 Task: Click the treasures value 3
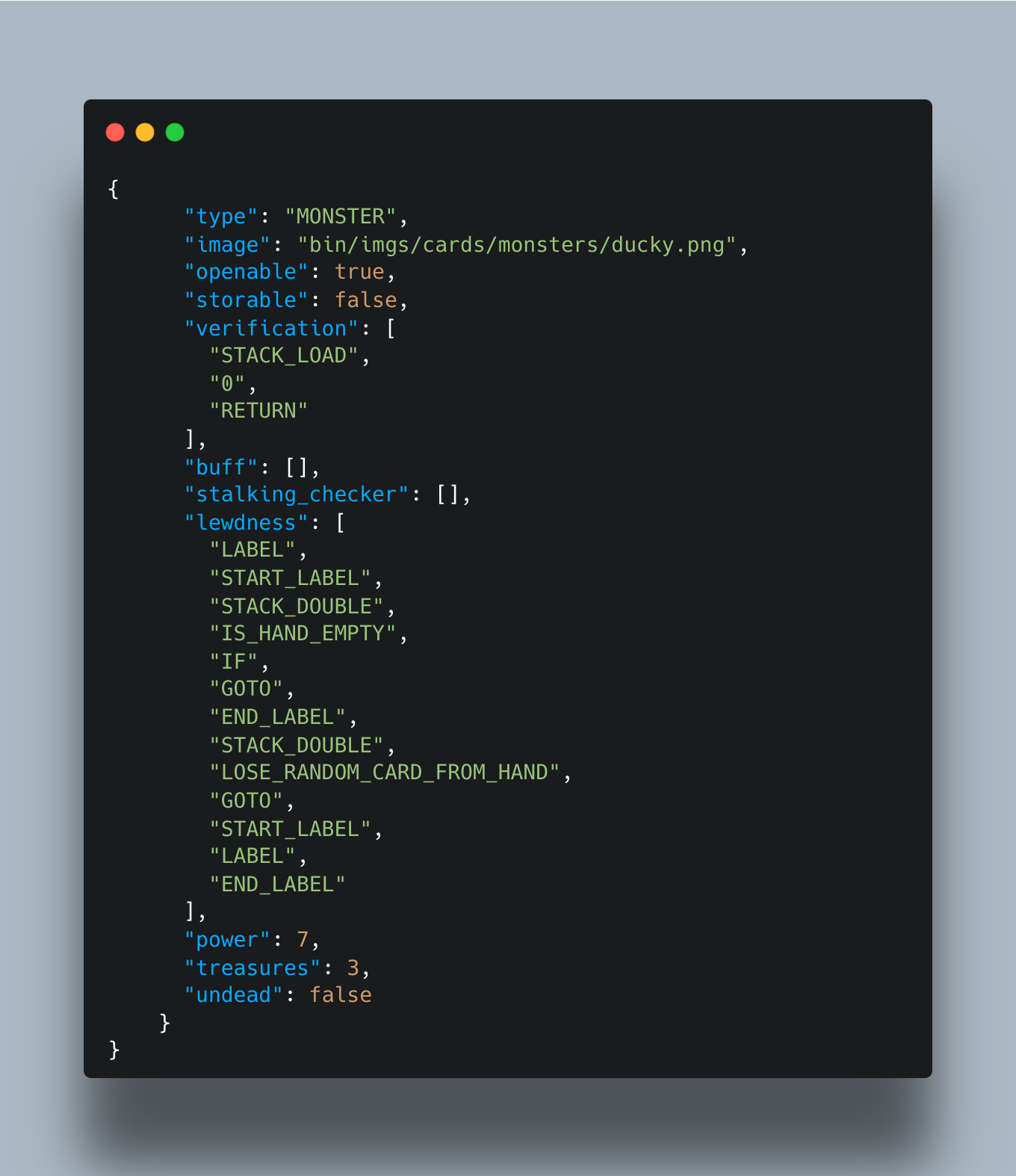coord(353,968)
